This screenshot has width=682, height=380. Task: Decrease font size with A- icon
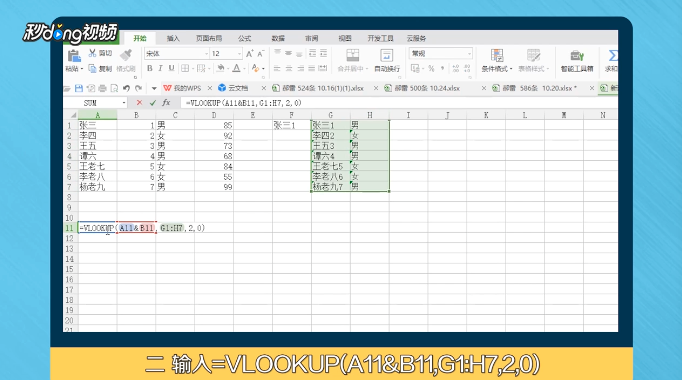tap(261, 53)
